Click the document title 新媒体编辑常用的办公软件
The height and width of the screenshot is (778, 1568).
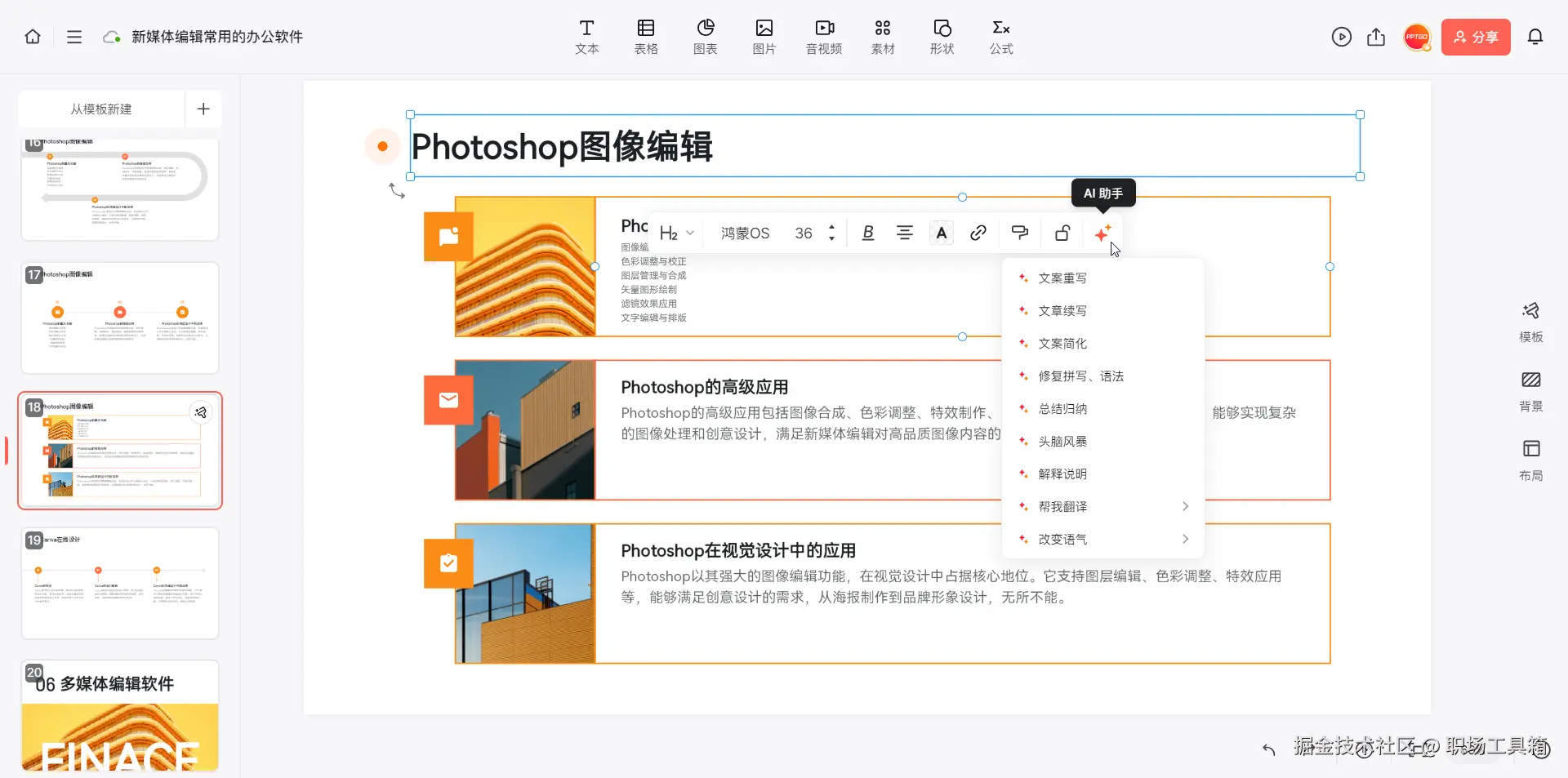(217, 37)
